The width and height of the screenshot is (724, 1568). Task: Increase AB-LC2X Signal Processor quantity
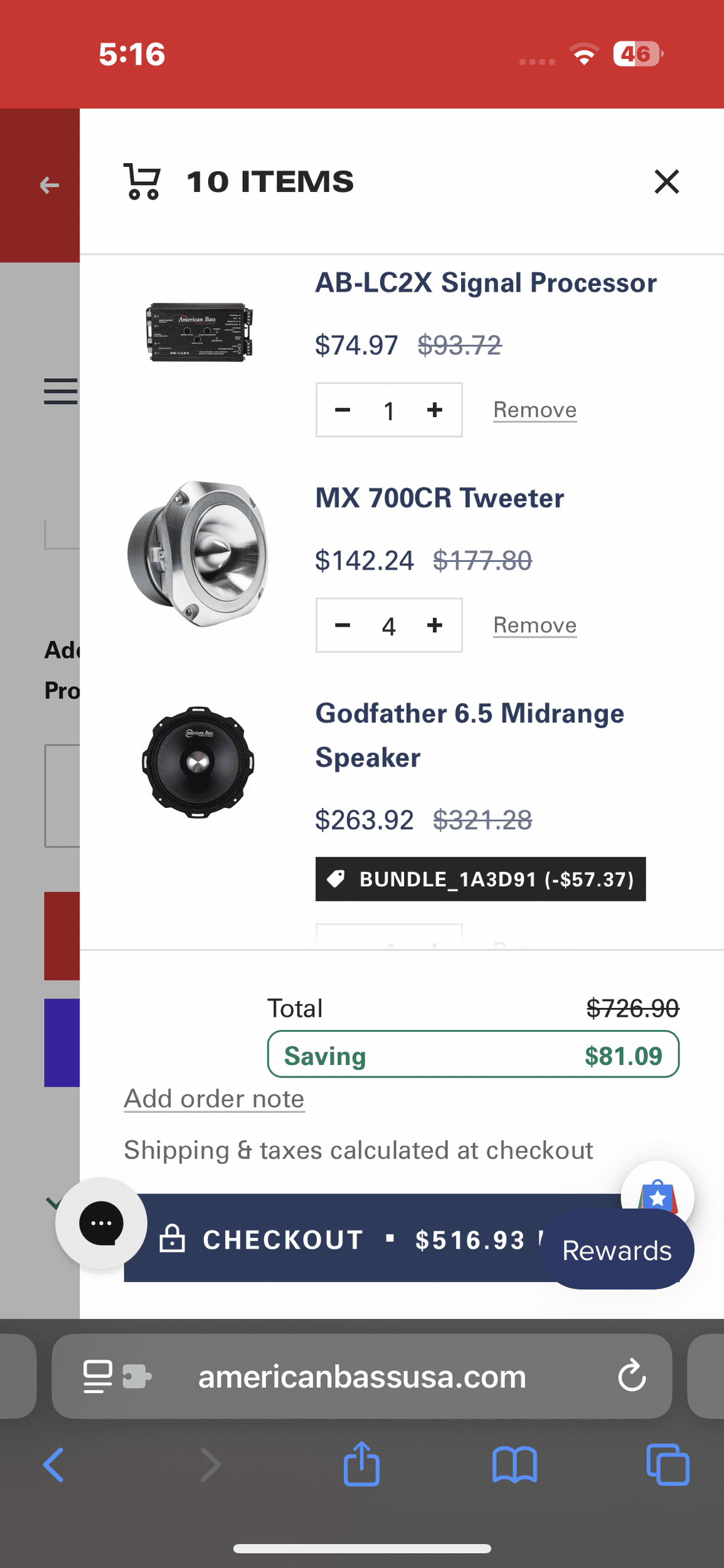tap(435, 410)
